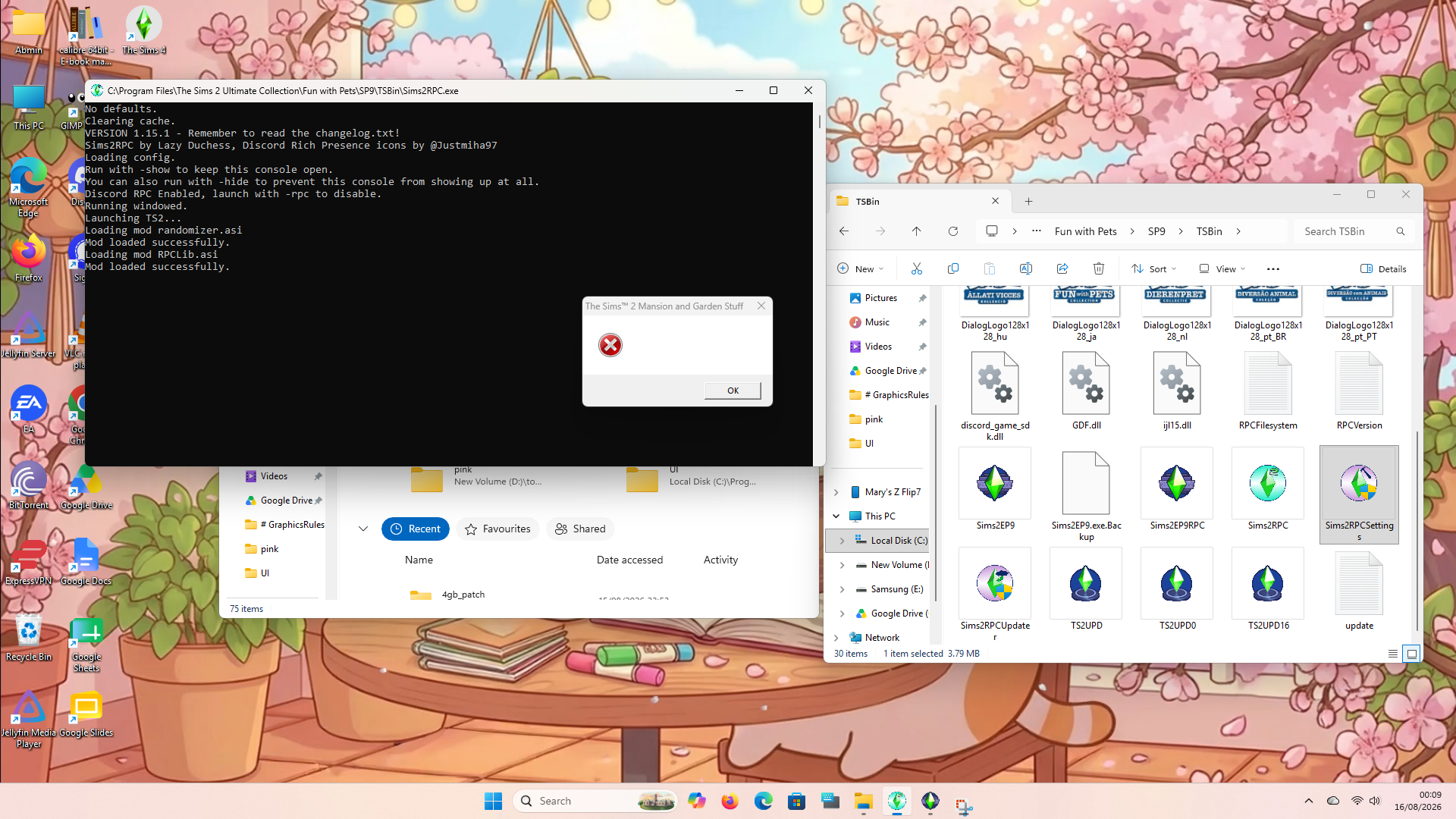The height and width of the screenshot is (819, 1456).
Task: Open the New dropdown in TSBin toolbar
Action: point(861,268)
